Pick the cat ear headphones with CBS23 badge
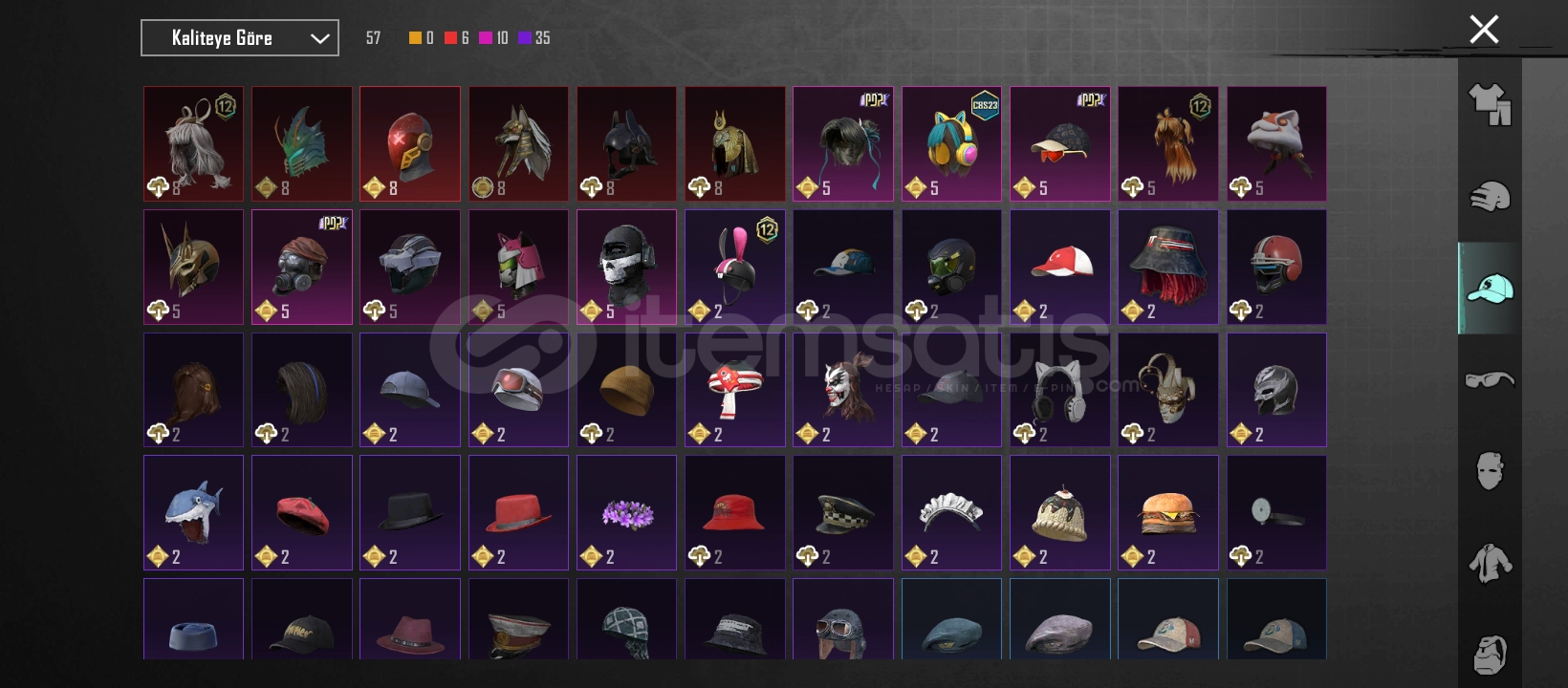Screen dimensions: 1568x688 pos(951,144)
